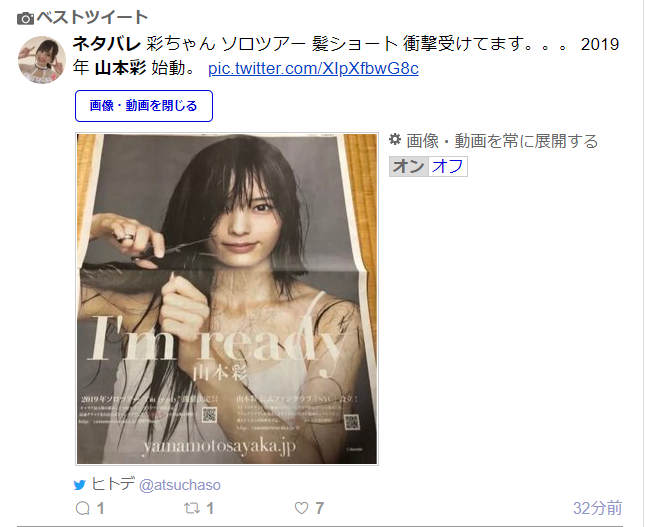Screen dimensions: 645x527
Task: Click the camera icon beside ベストツイート
Action: 25,19
